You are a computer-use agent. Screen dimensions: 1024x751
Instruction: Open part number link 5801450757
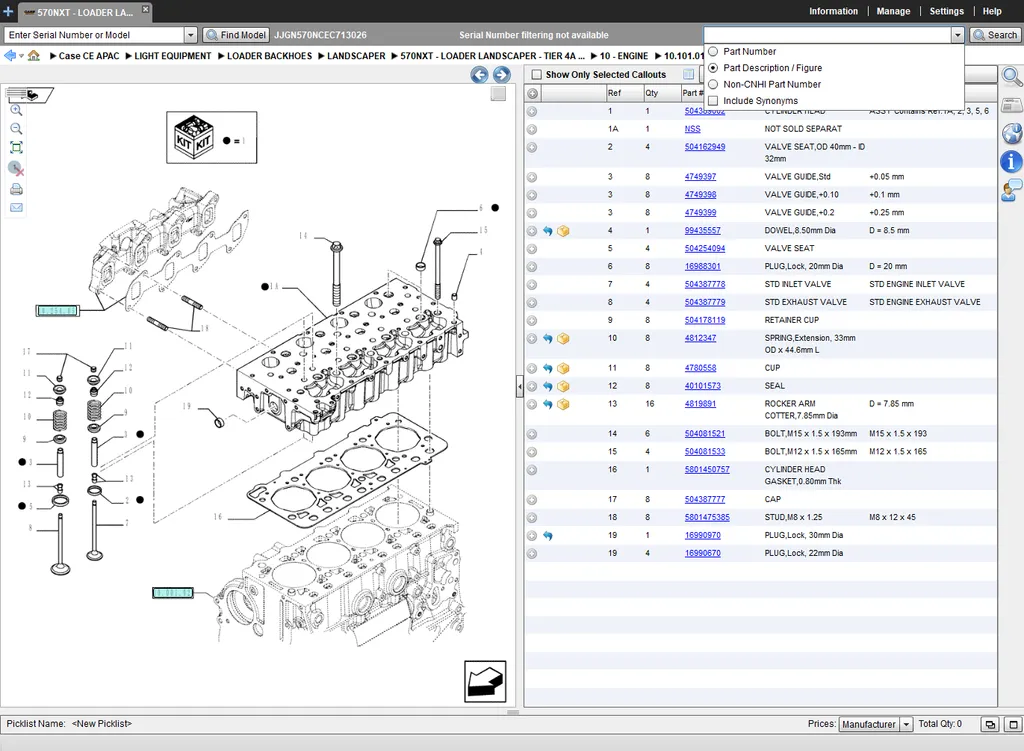(x=707, y=470)
